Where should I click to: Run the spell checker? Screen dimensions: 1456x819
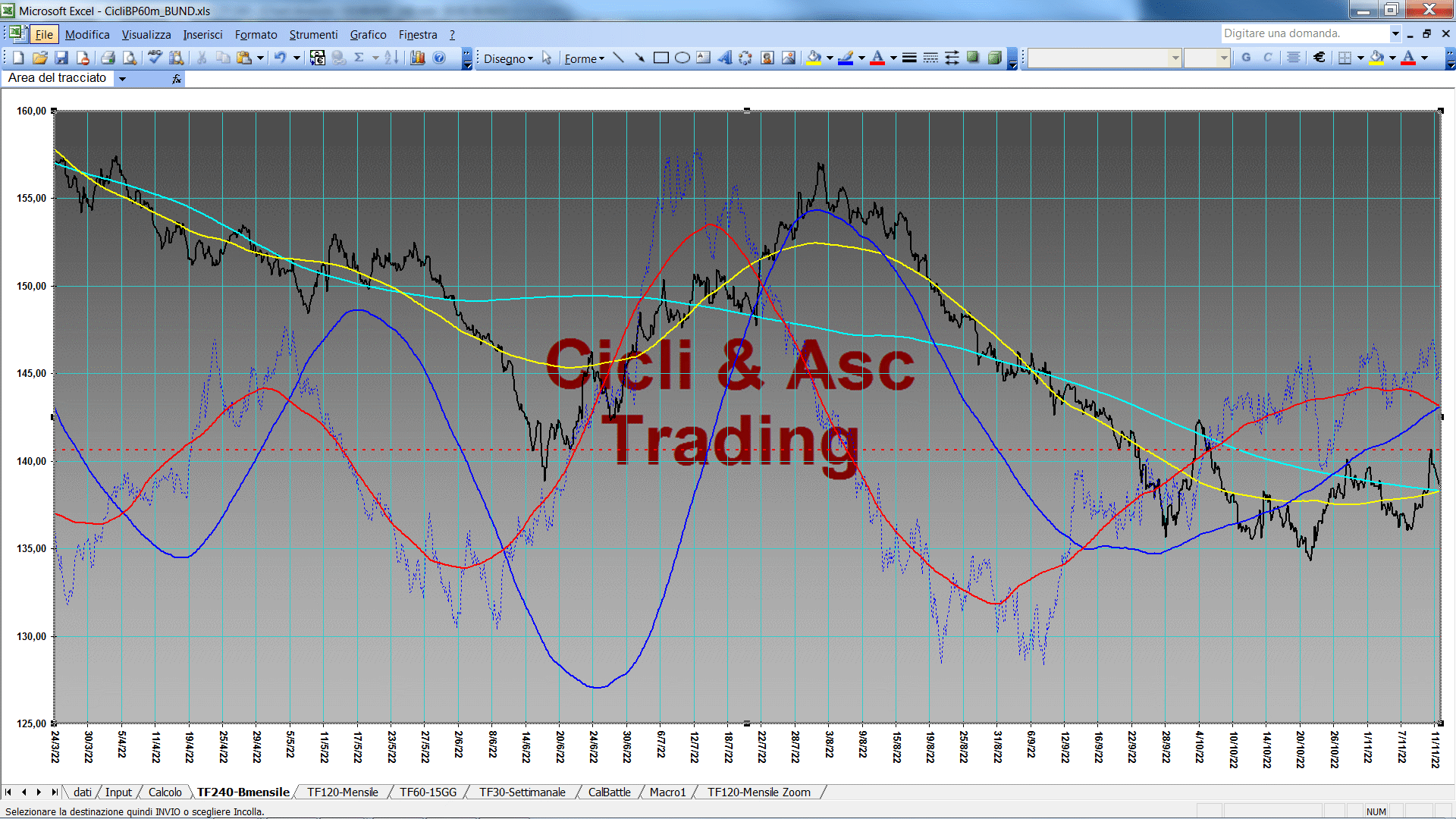click(155, 58)
